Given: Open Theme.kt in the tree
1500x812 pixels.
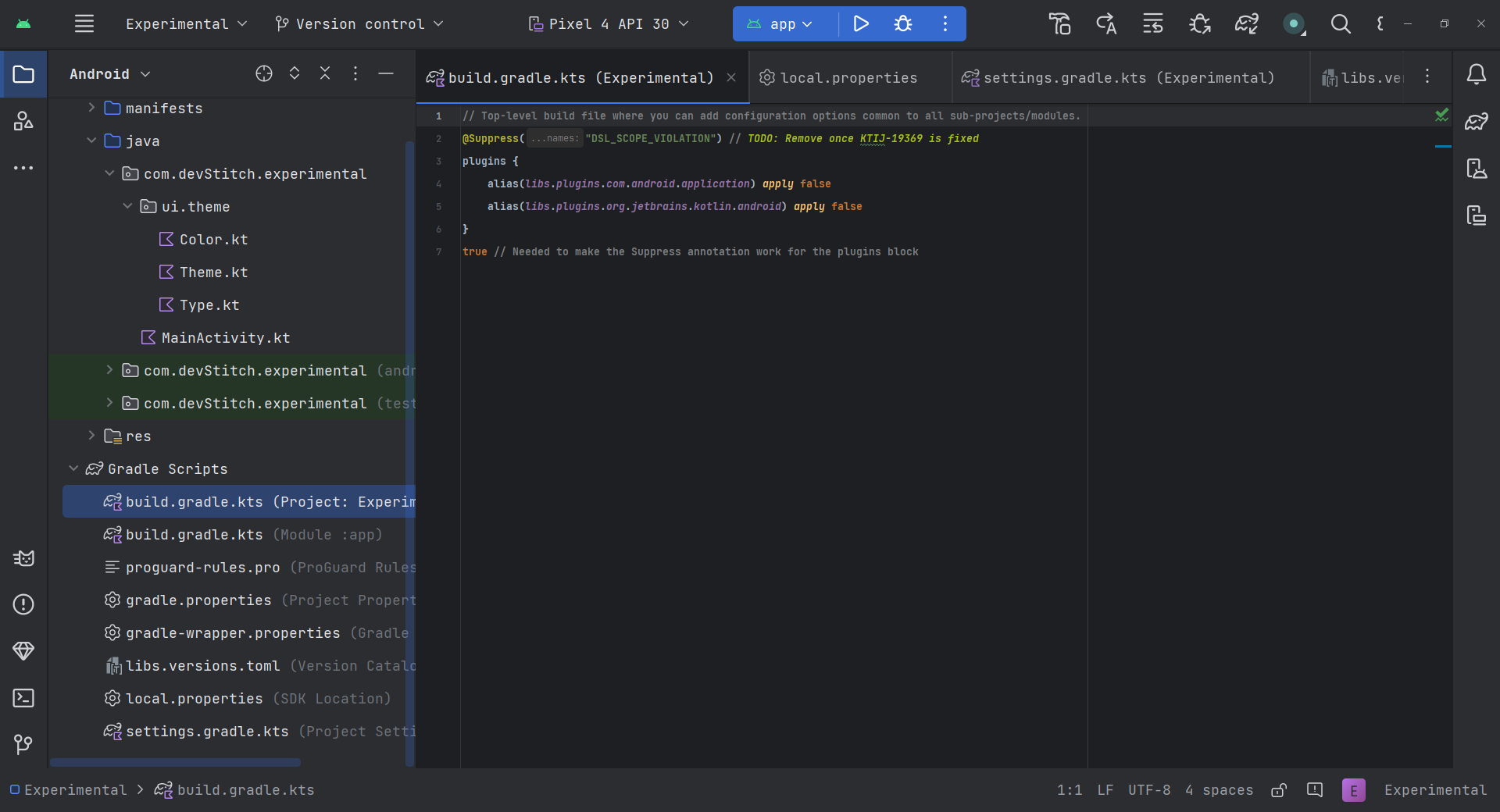Looking at the screenshot, I should coord(213,272).
